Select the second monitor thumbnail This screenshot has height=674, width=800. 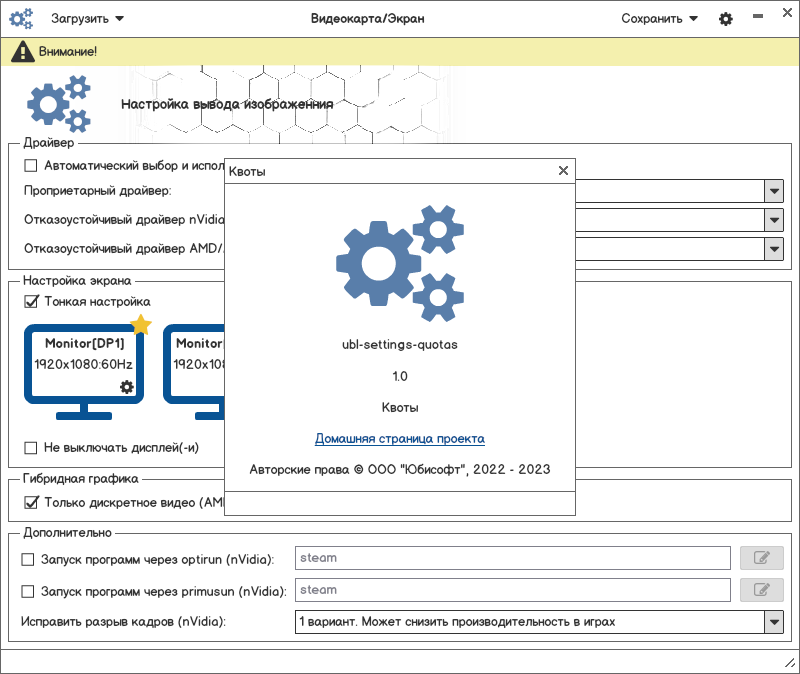point(194,372)
